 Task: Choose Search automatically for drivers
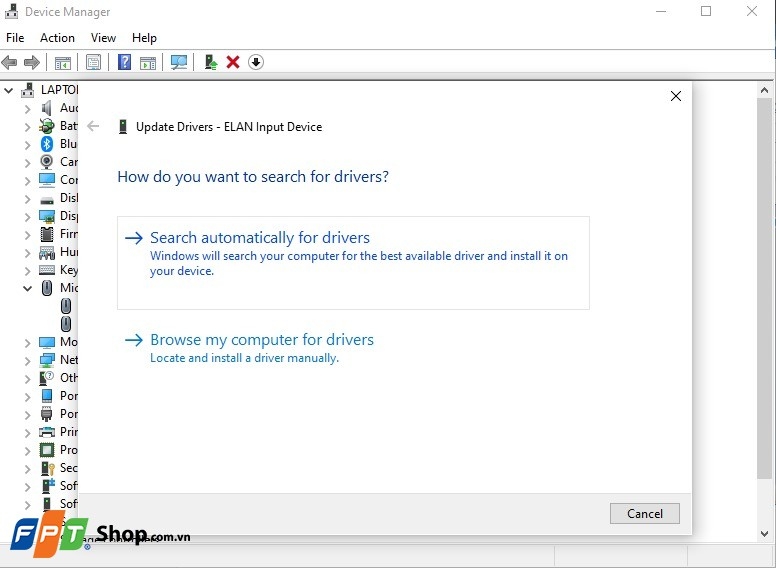pyautogui.click(x=353, y=263)
